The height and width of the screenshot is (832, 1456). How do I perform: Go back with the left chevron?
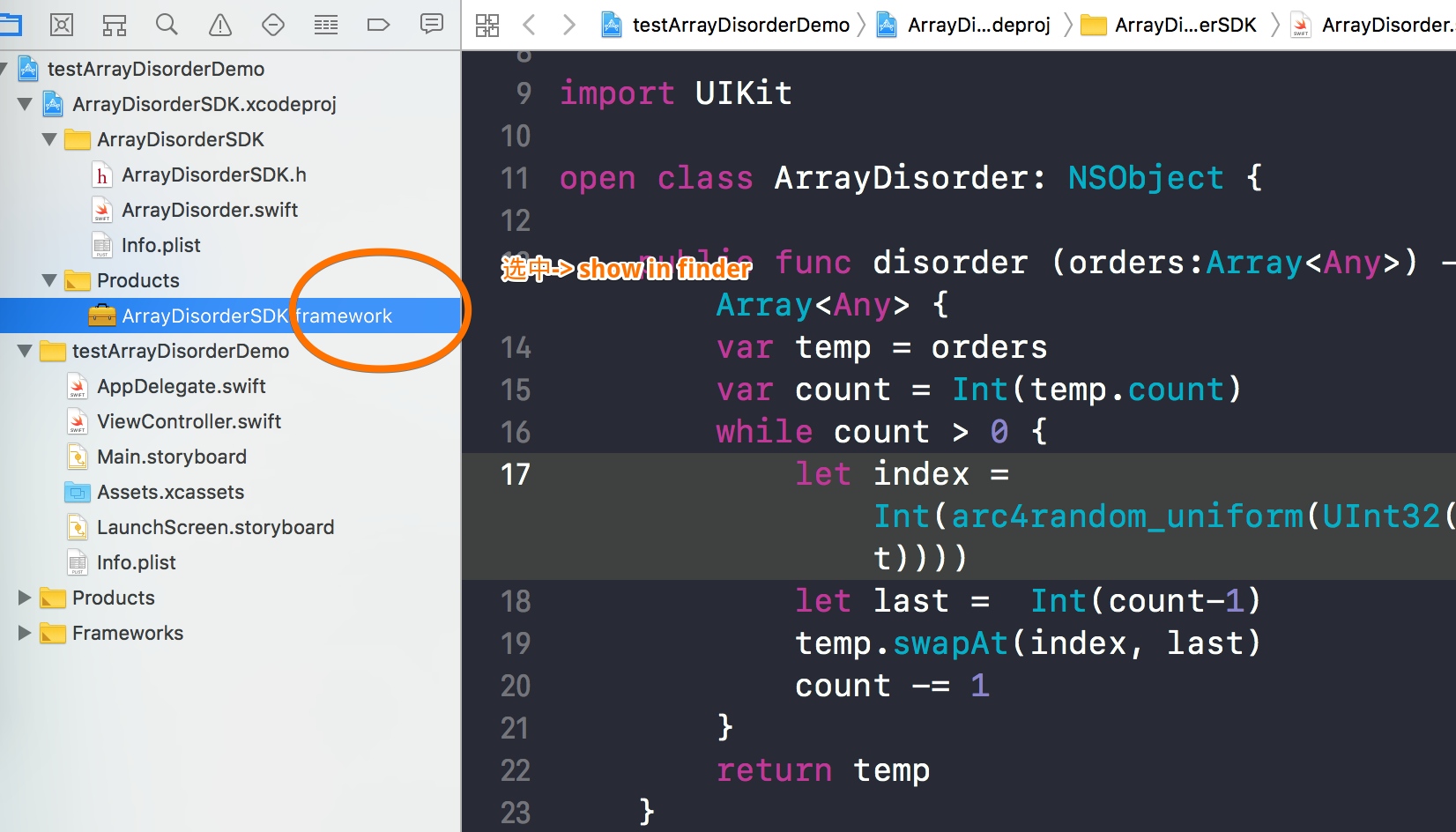(x=529, y=25)
